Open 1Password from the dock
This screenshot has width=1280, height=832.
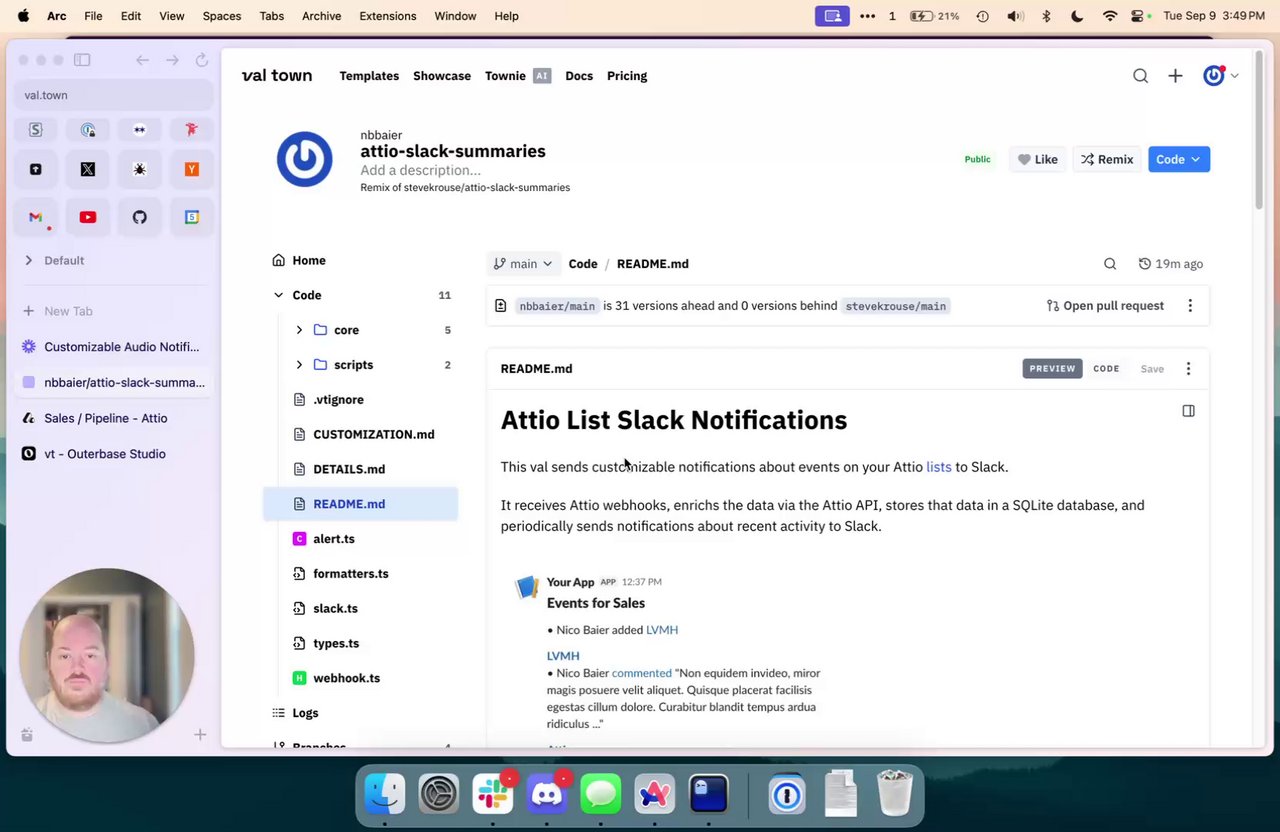(x=787, y=795)
